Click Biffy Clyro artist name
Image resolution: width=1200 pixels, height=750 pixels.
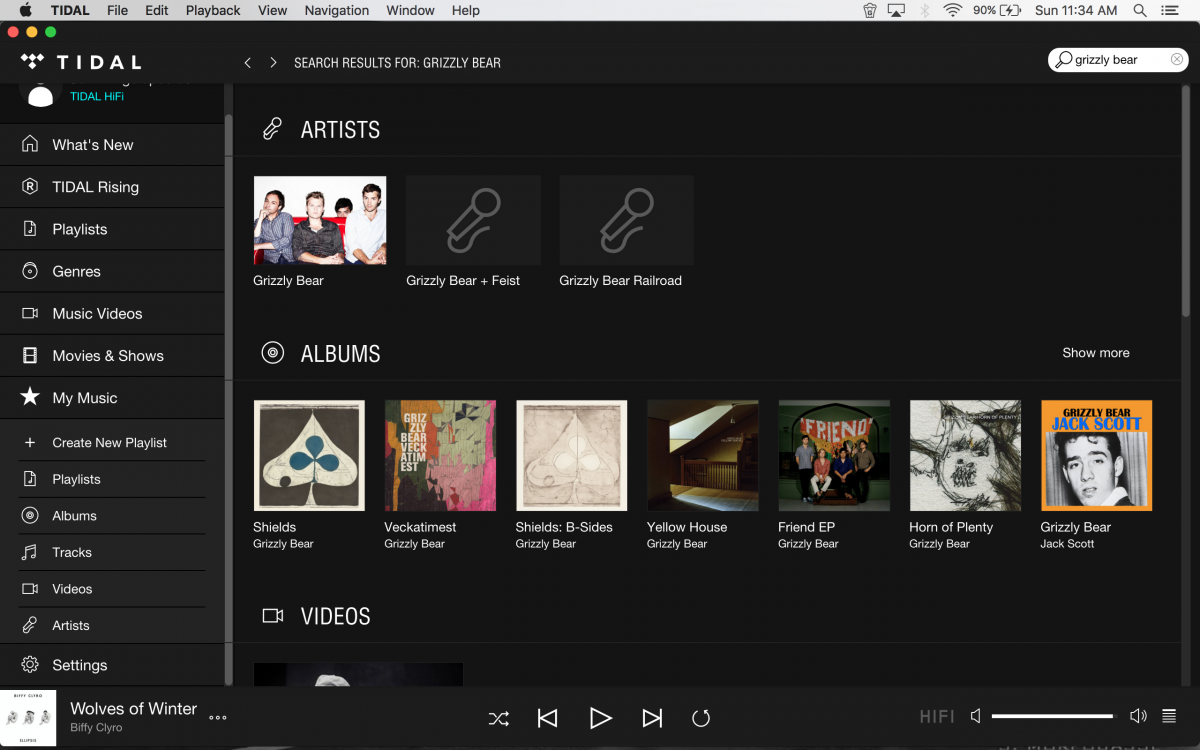[96, 728]
